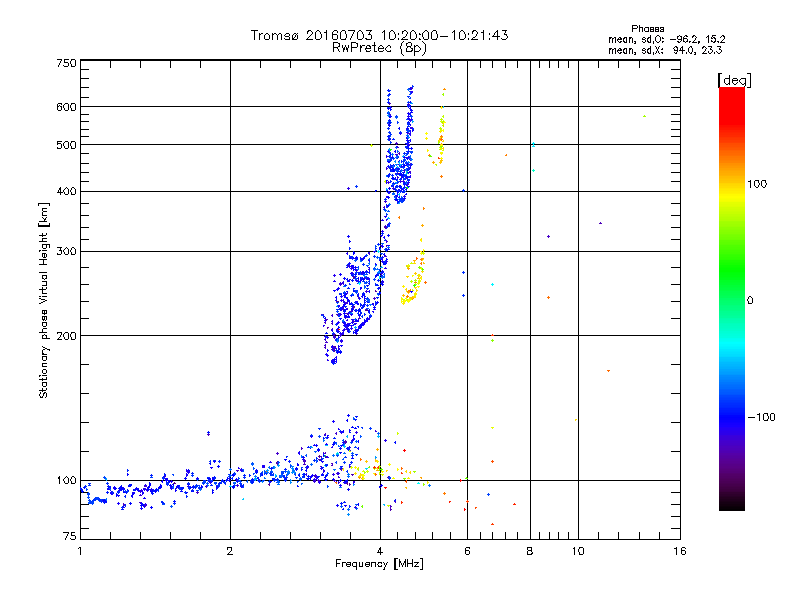Click the x-axis tick label '6'
This screenshot has width=800, height=600.
(467, 551)
